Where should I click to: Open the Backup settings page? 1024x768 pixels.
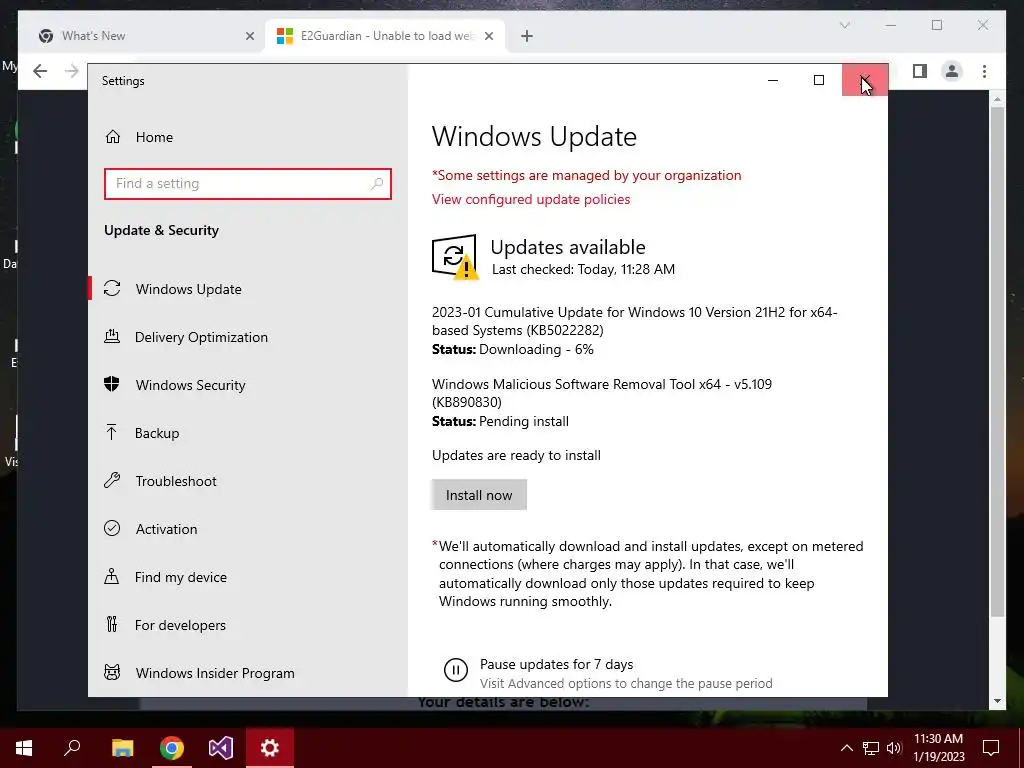157,433
